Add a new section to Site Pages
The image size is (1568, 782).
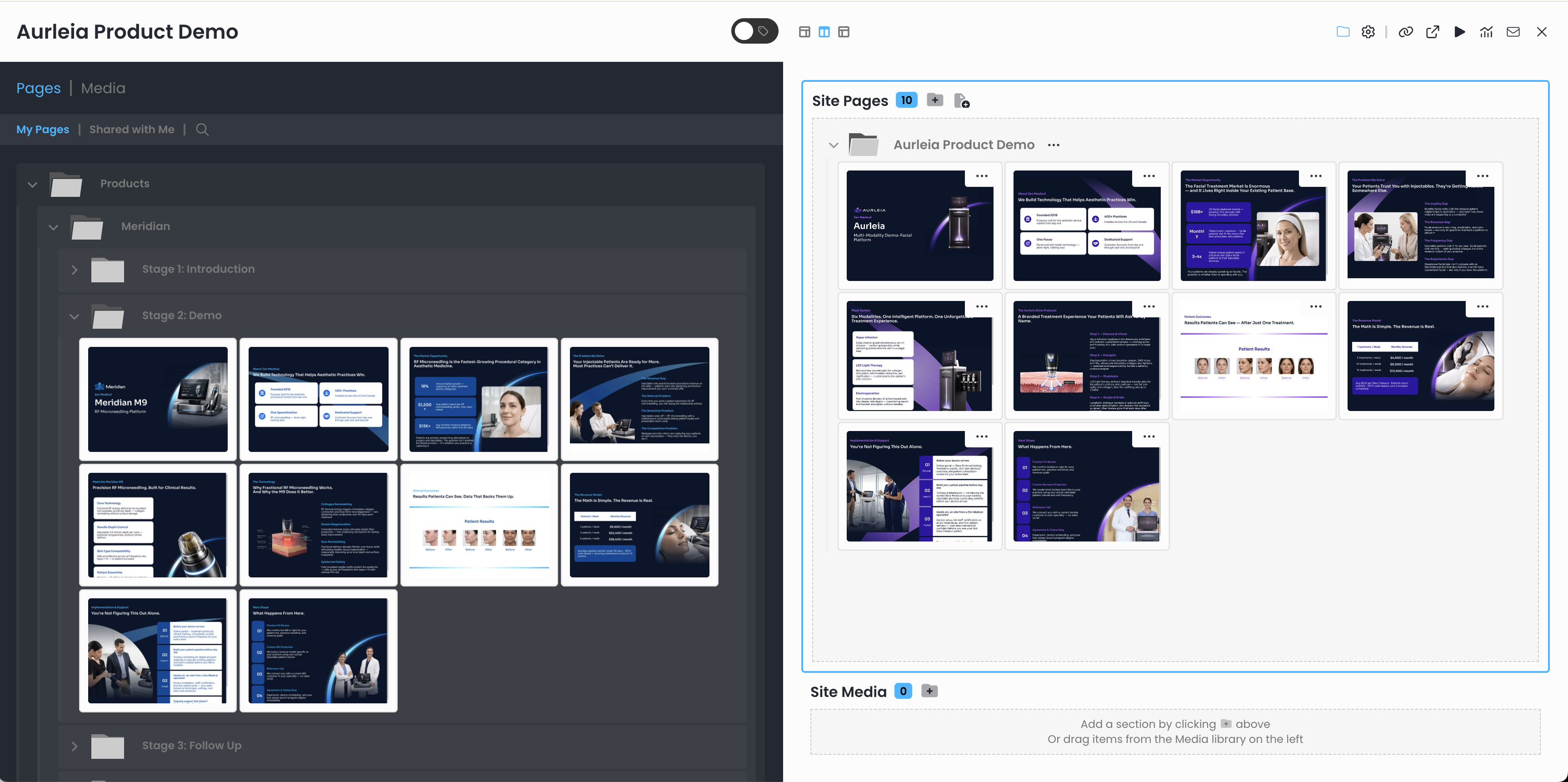tap(935, 100)
